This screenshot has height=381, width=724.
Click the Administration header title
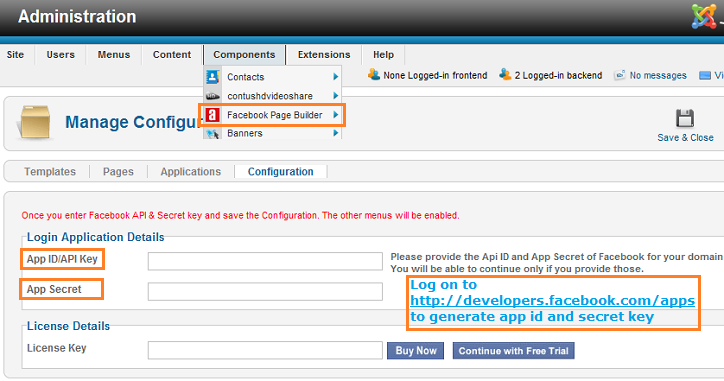click(x=77, y=17)
